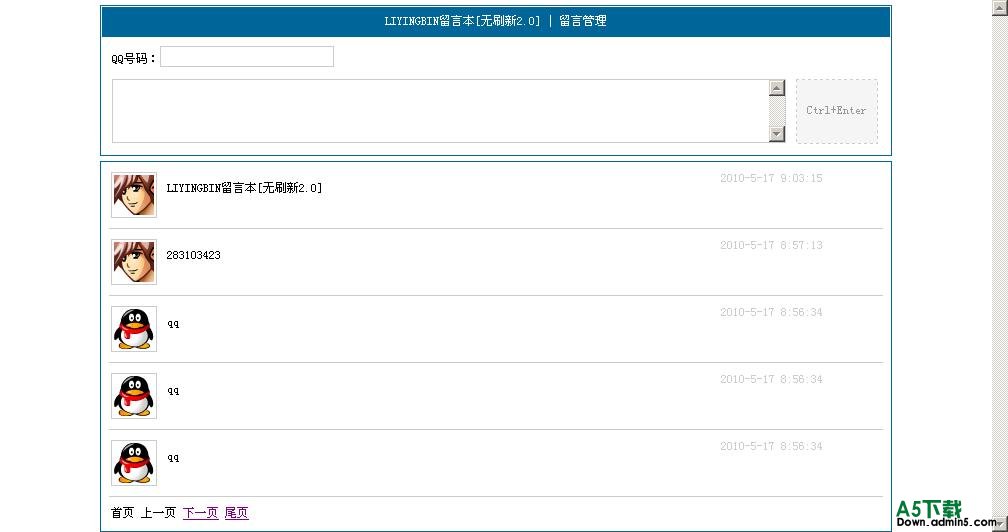The height and width of the screenshot is (532, 1008).
Task: Click penguin avatar of first qq message
Action: point(134,329)
